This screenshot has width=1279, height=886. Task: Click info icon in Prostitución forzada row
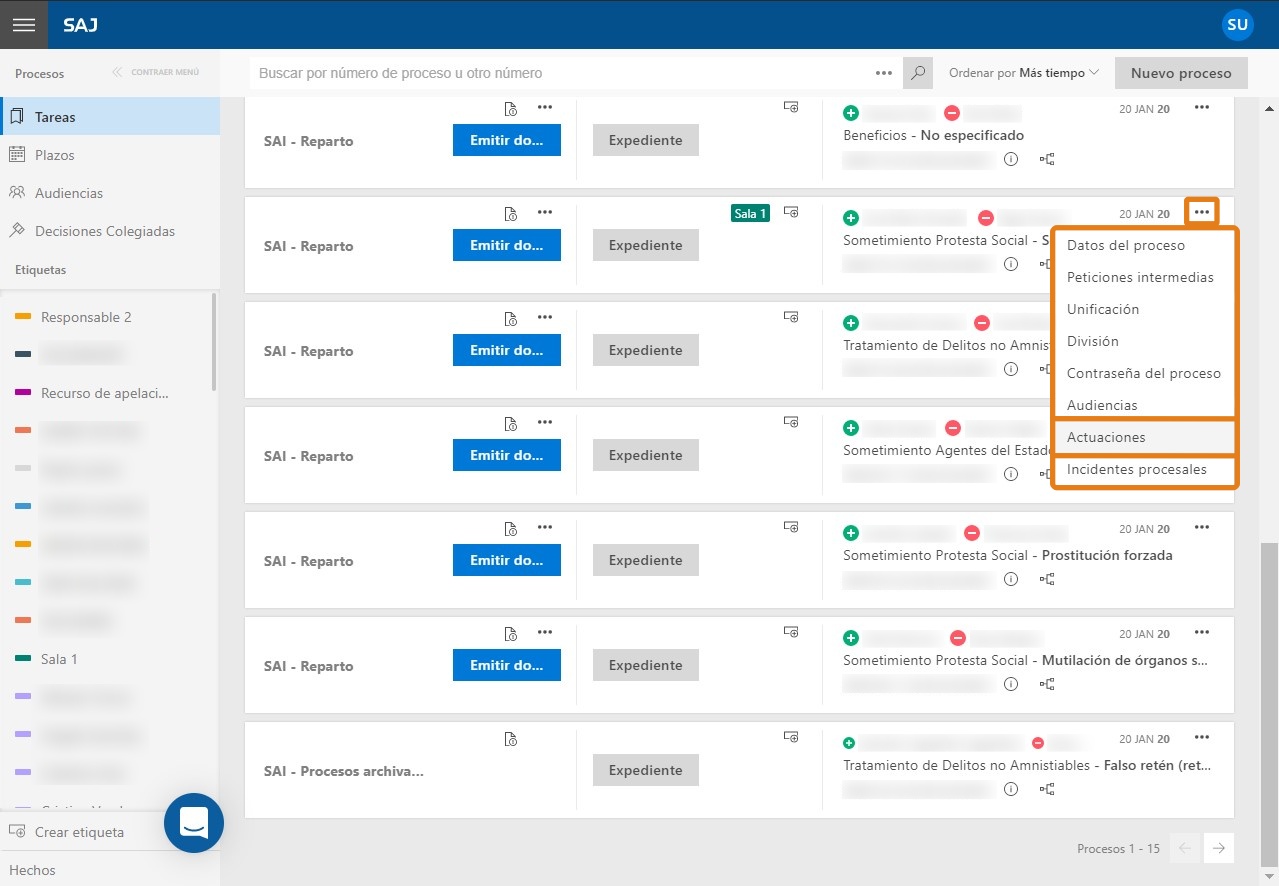(x=1011, y=579)
